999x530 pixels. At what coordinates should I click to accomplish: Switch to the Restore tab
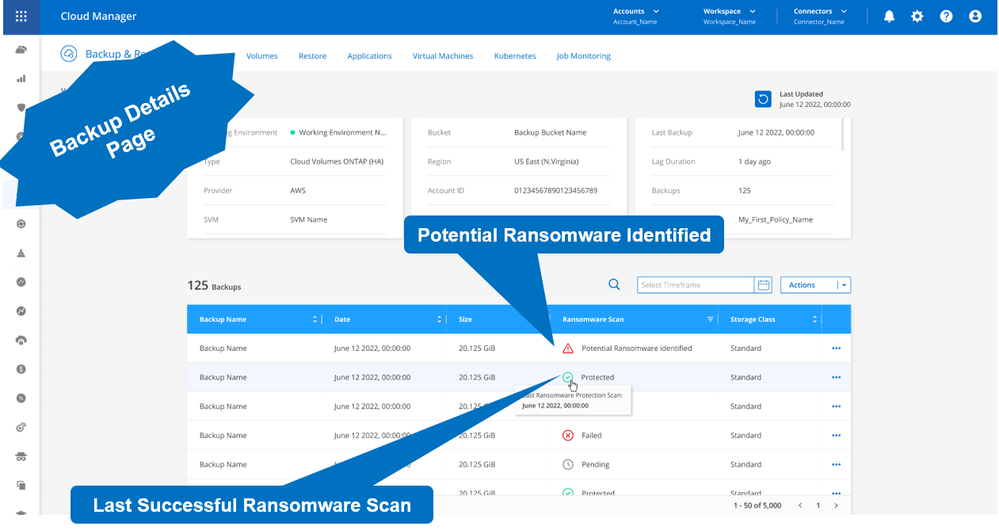pos(312,56)
